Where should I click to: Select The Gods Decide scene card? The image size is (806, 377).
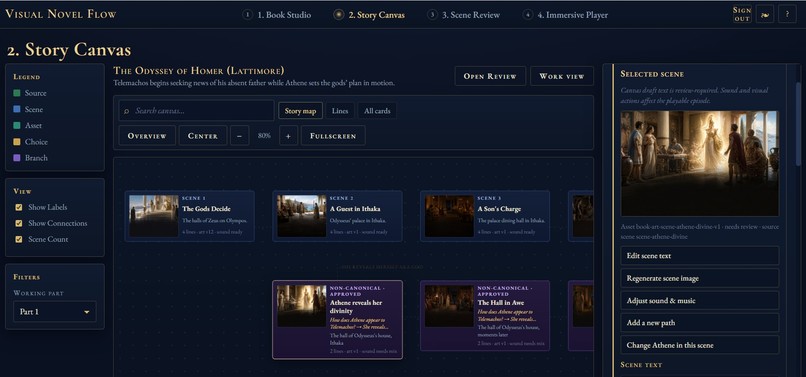coord(190,216)
